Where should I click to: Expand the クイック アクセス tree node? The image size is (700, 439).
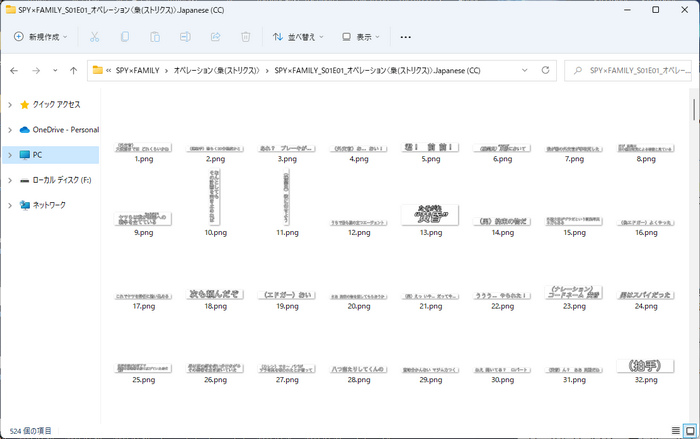pos(10,105)
